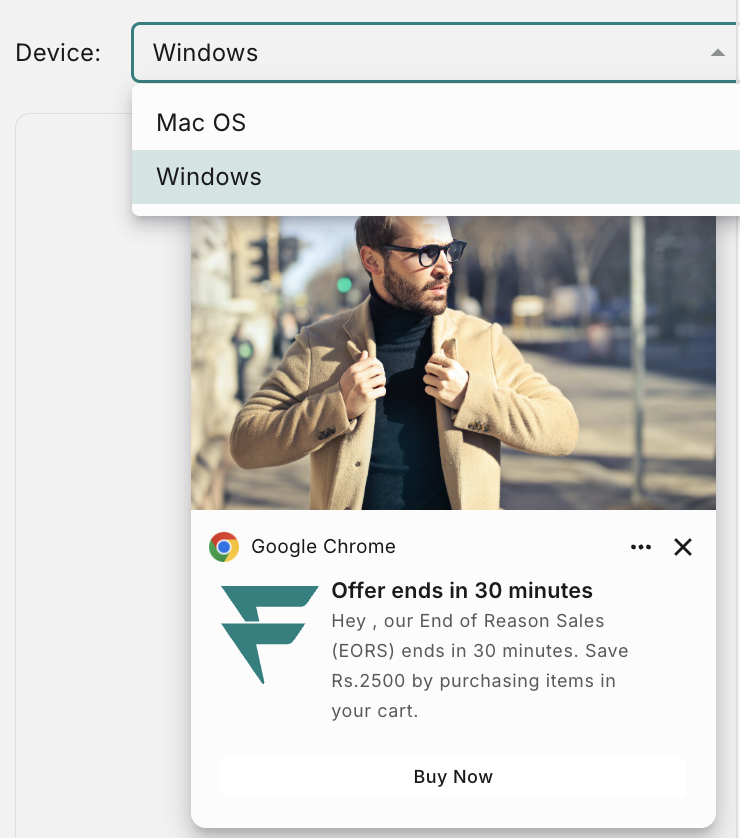740x838 pixels.
Task: Click the man in coat banner image
Action: click(x=453, y=363)
